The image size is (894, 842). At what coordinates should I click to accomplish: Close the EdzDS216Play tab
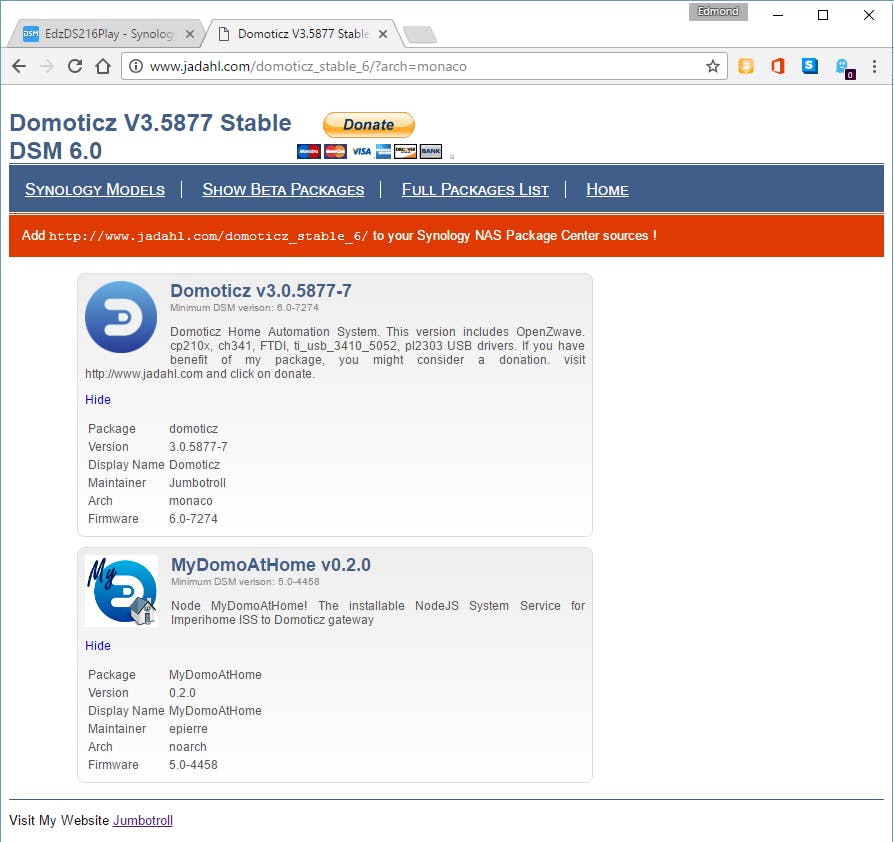point(190,34)
